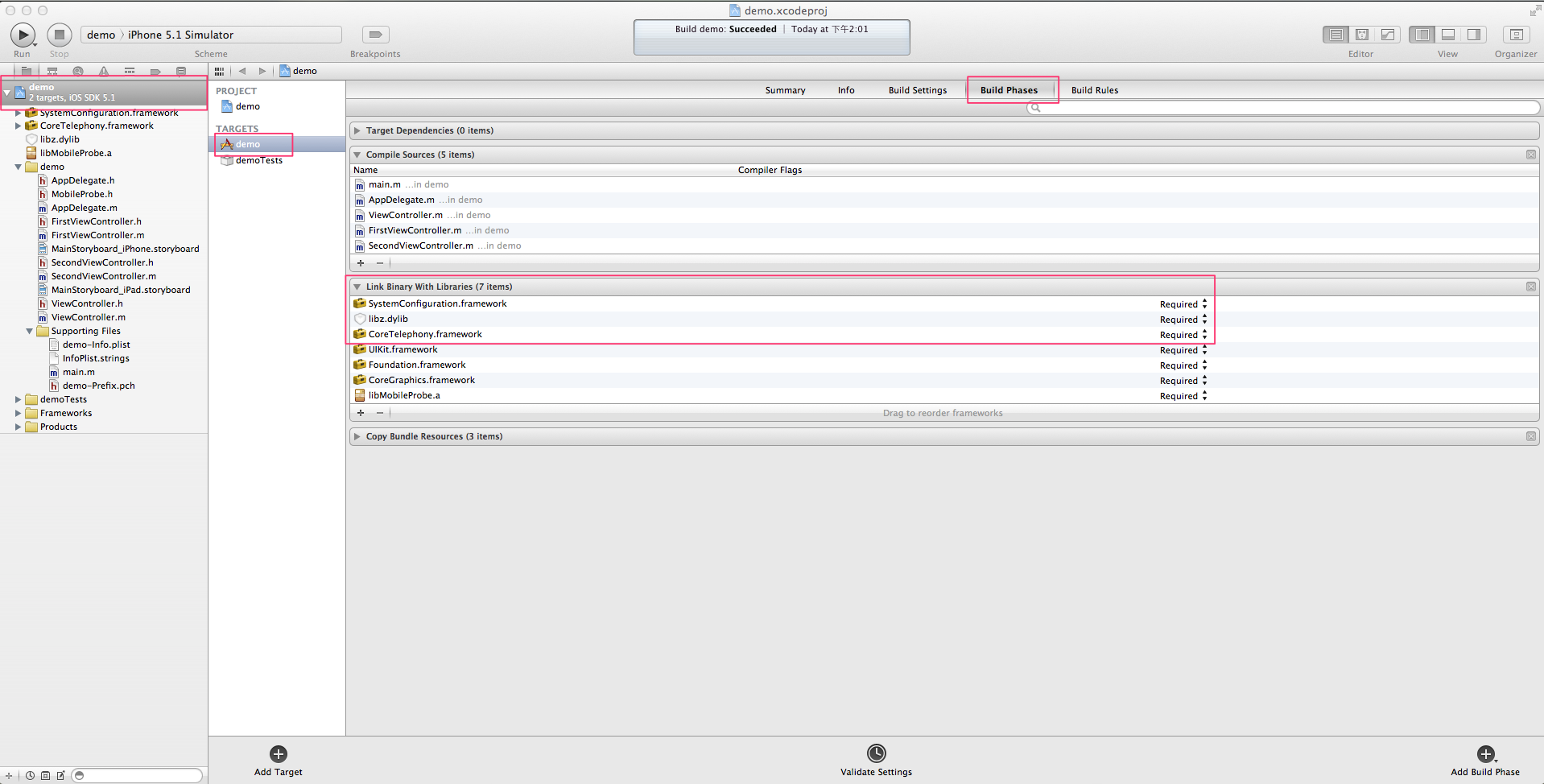
Task: Change Required setting for SystemConfiguration.framework
Action: tap(1183, 304)
